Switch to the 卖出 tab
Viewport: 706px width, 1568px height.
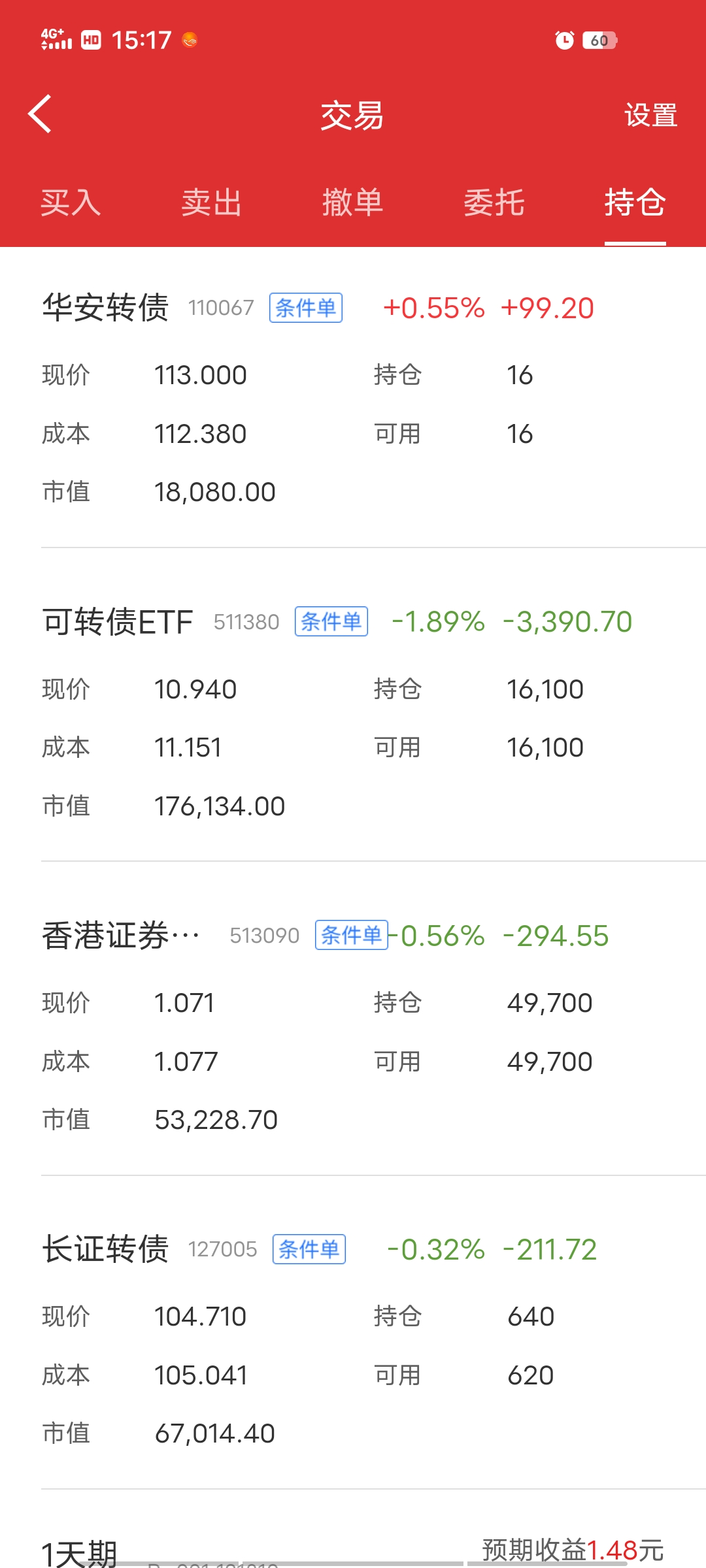(211, 203)
